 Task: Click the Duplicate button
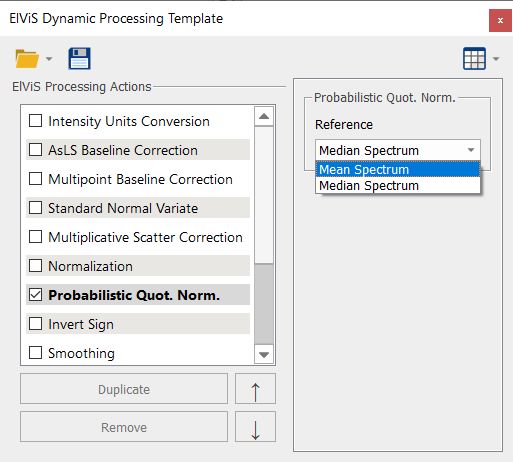coord(124,389)
